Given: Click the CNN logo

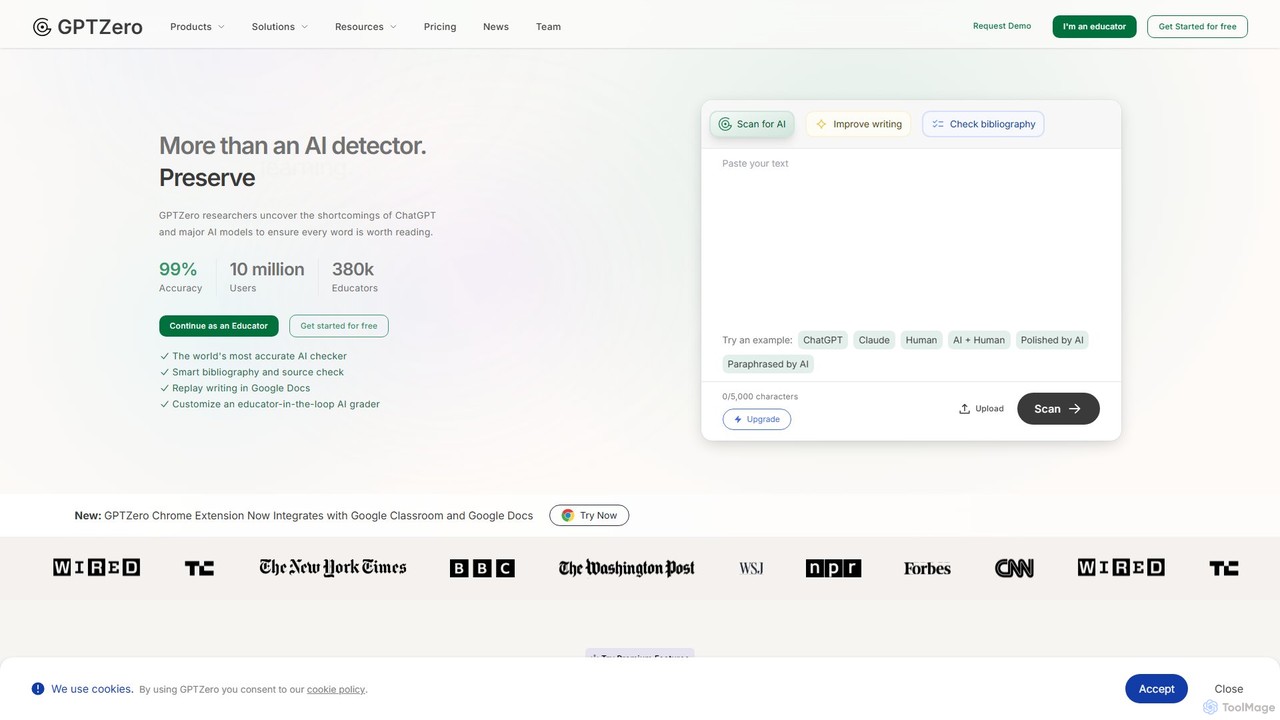Looking at the screenshot, I should click(1014, 568).
